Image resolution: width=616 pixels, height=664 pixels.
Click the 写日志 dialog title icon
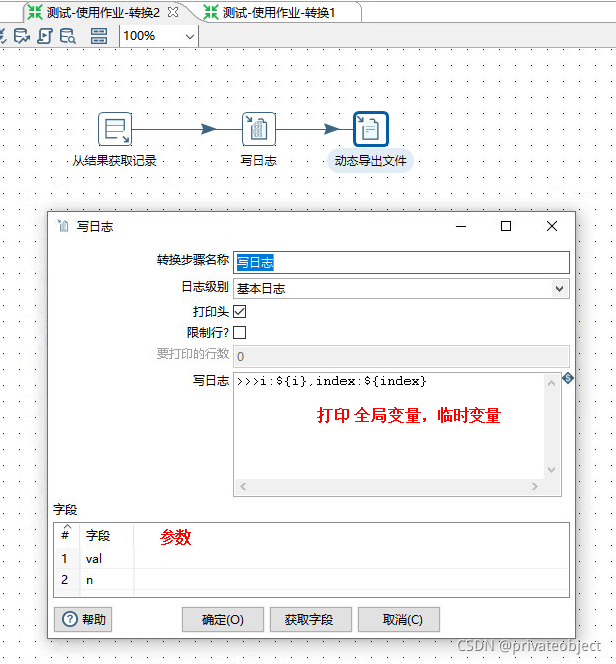click(x=63, y=226)
